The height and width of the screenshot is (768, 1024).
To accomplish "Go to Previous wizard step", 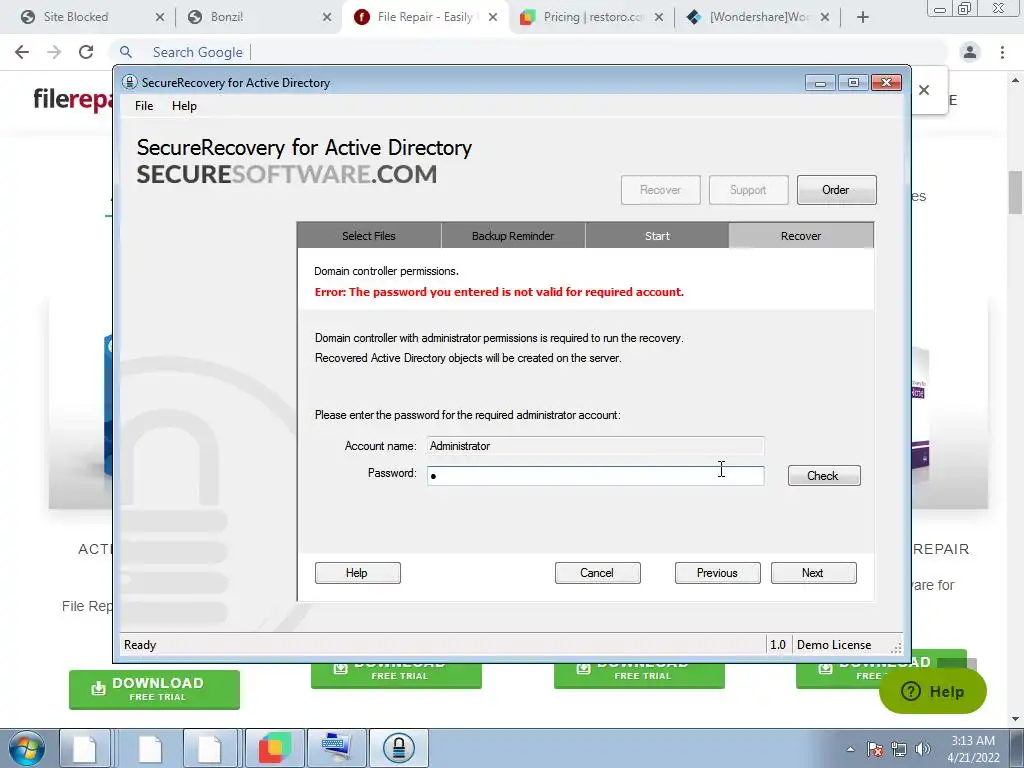I will [717, 573].
